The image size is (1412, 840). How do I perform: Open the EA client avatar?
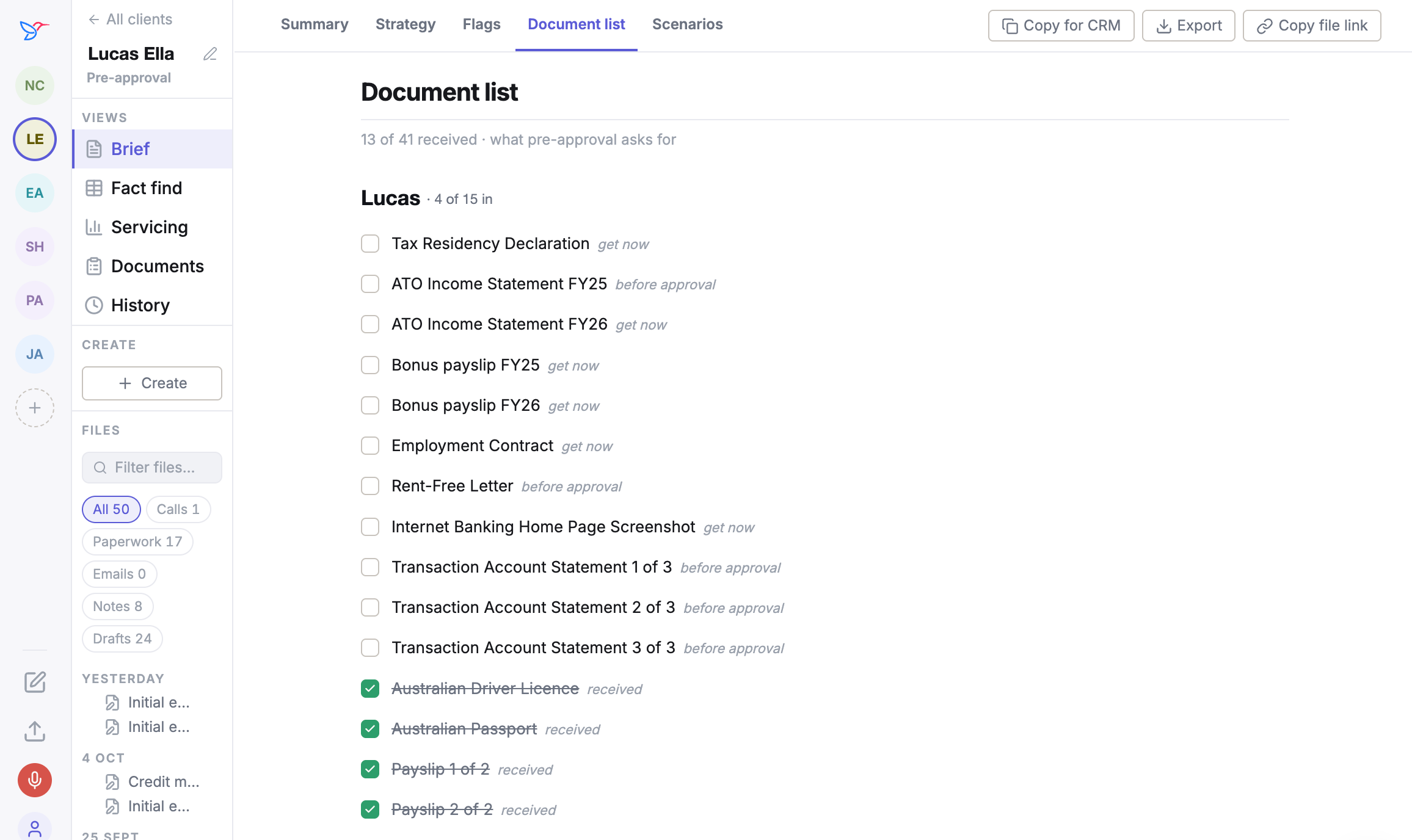tap(35, 193)
